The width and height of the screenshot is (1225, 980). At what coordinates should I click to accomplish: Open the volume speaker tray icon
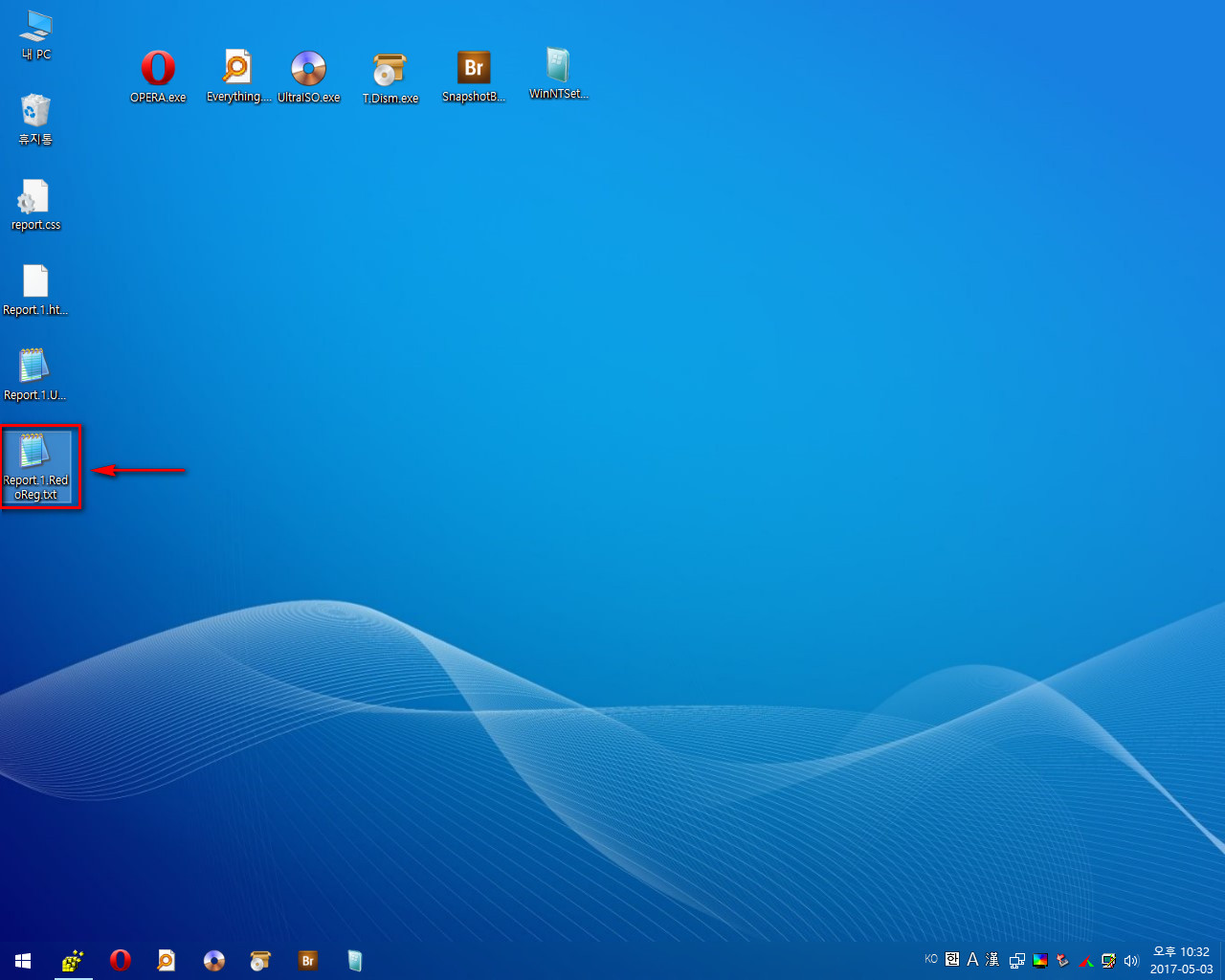pyautogui.click(x=1131, y=960)
